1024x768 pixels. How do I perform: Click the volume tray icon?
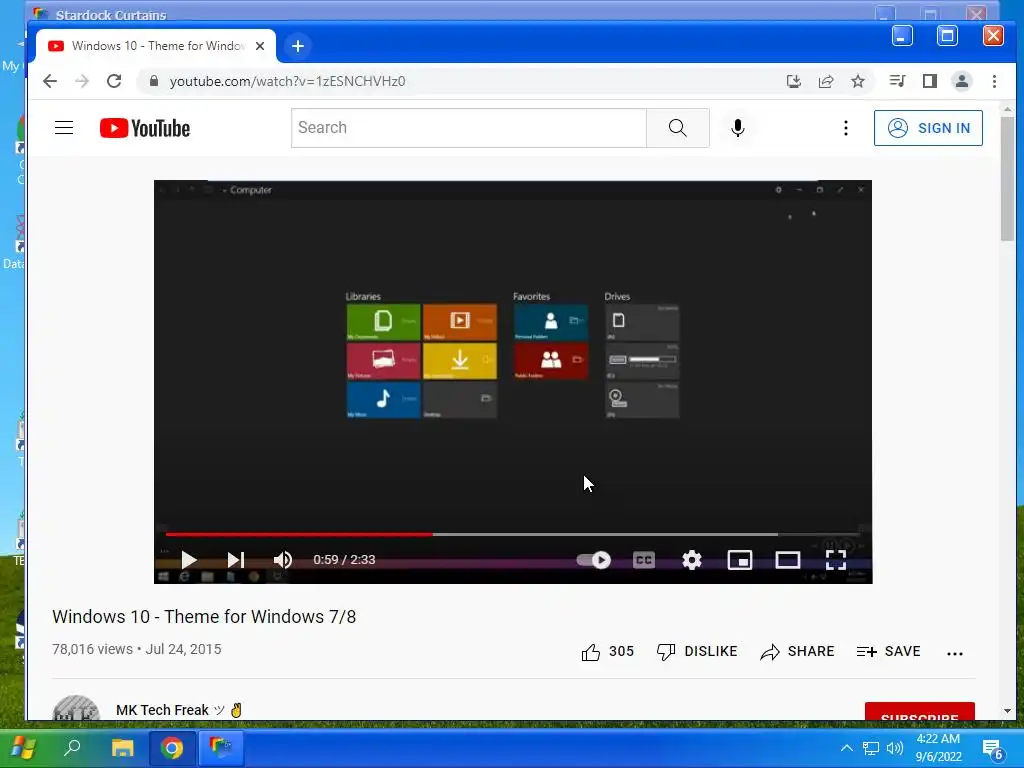click(895, 748)
